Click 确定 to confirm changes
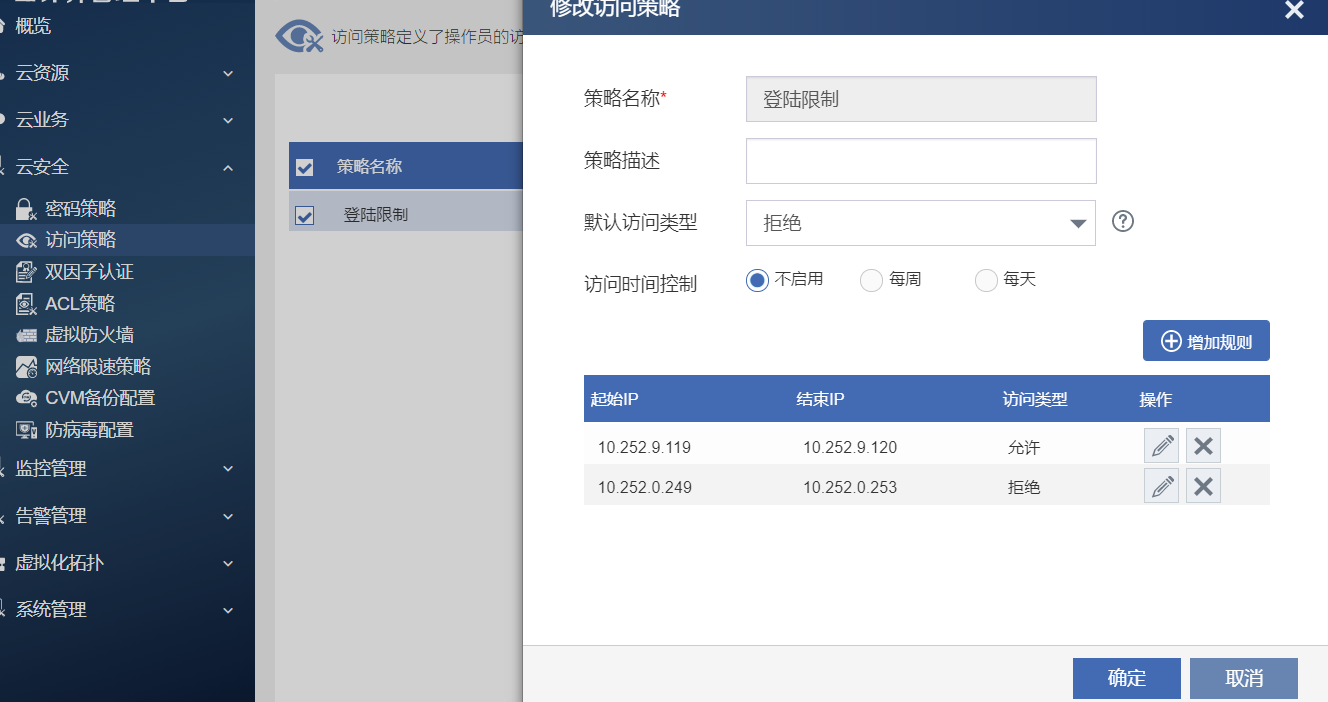This screenshot has width=1328, height=702. click(x=1127, y=678)
